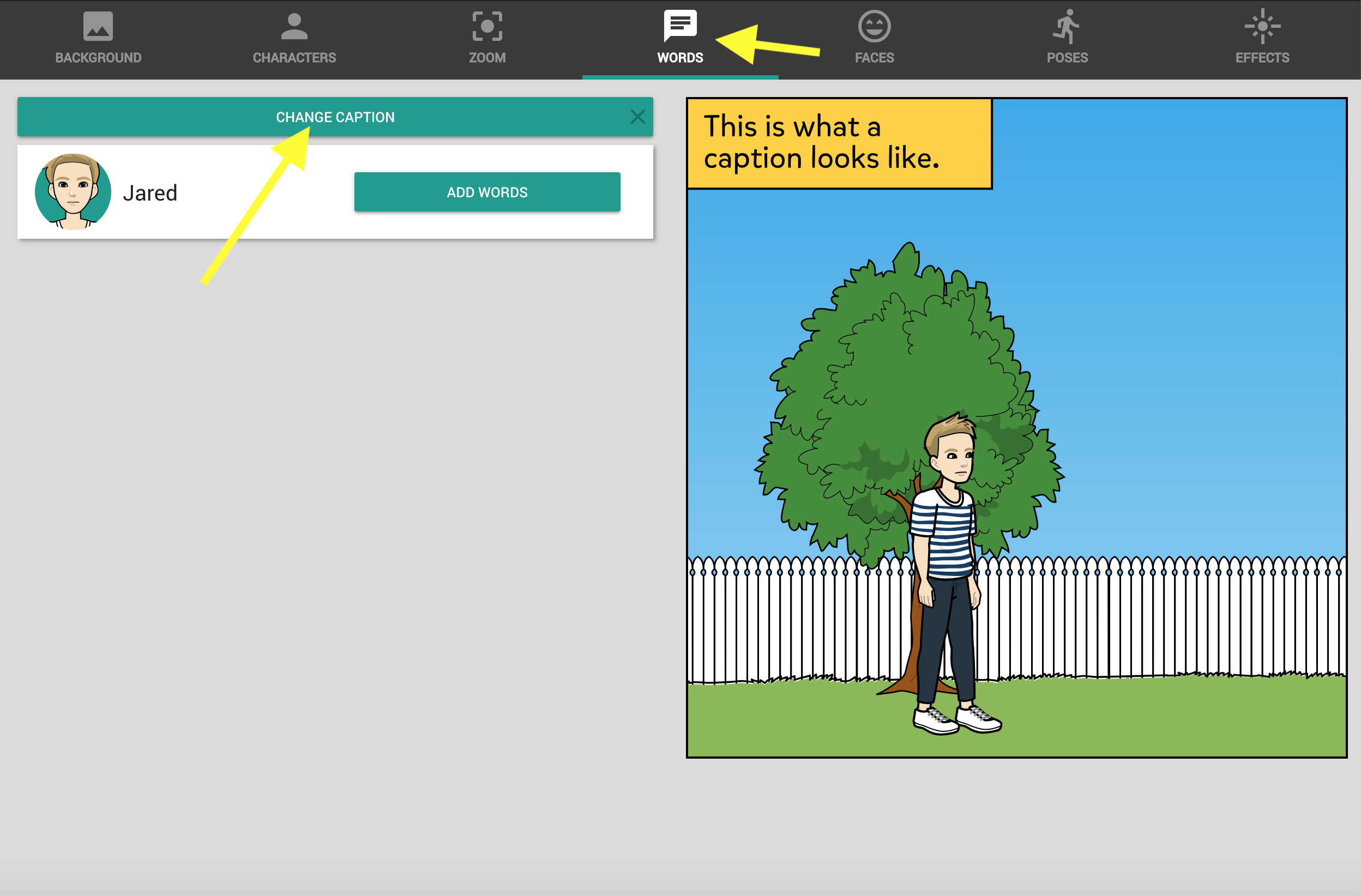Switch to the BACKGROUND tab label
Image resolution: width=1361 pixels, height=896 pixels.
98,58
